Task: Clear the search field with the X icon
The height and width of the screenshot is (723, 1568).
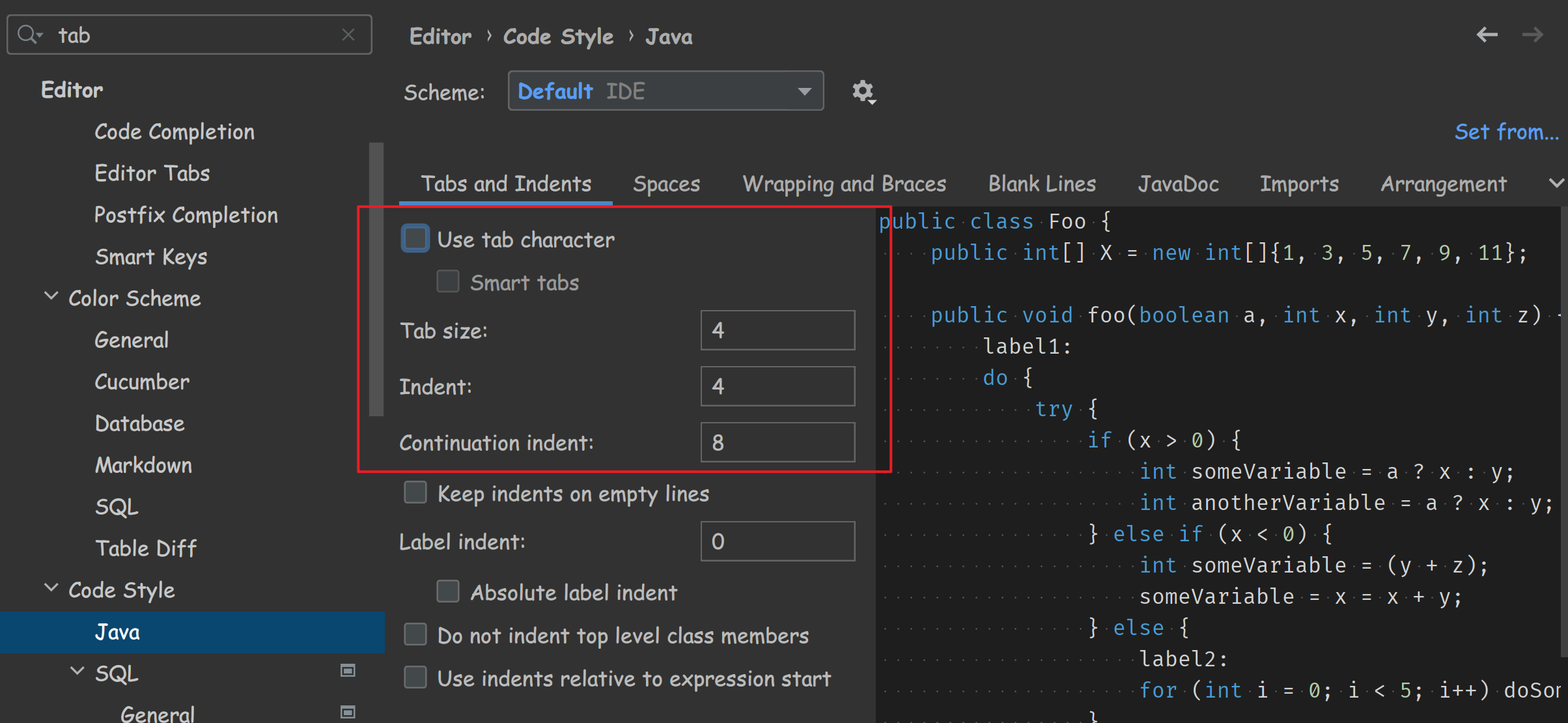Action: pos(348,35)
